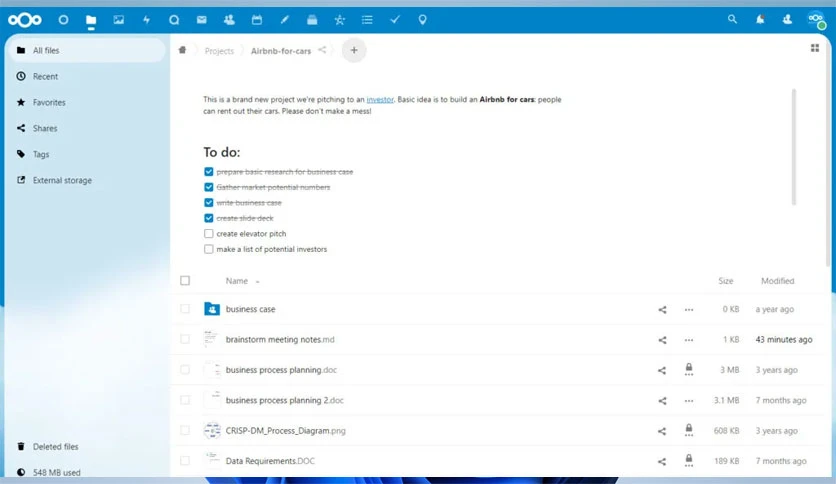
Task: Open Data Requirements.DOC file
Action: click(270, 461)
